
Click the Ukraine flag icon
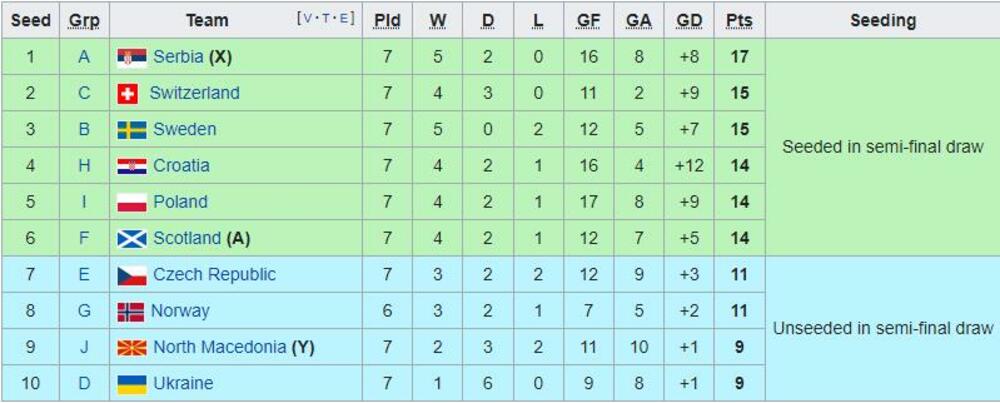(x=132, y=384)
